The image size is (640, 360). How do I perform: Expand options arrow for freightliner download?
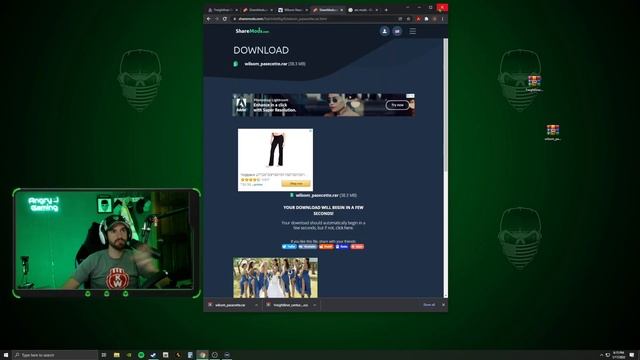(x=315, y=305)
